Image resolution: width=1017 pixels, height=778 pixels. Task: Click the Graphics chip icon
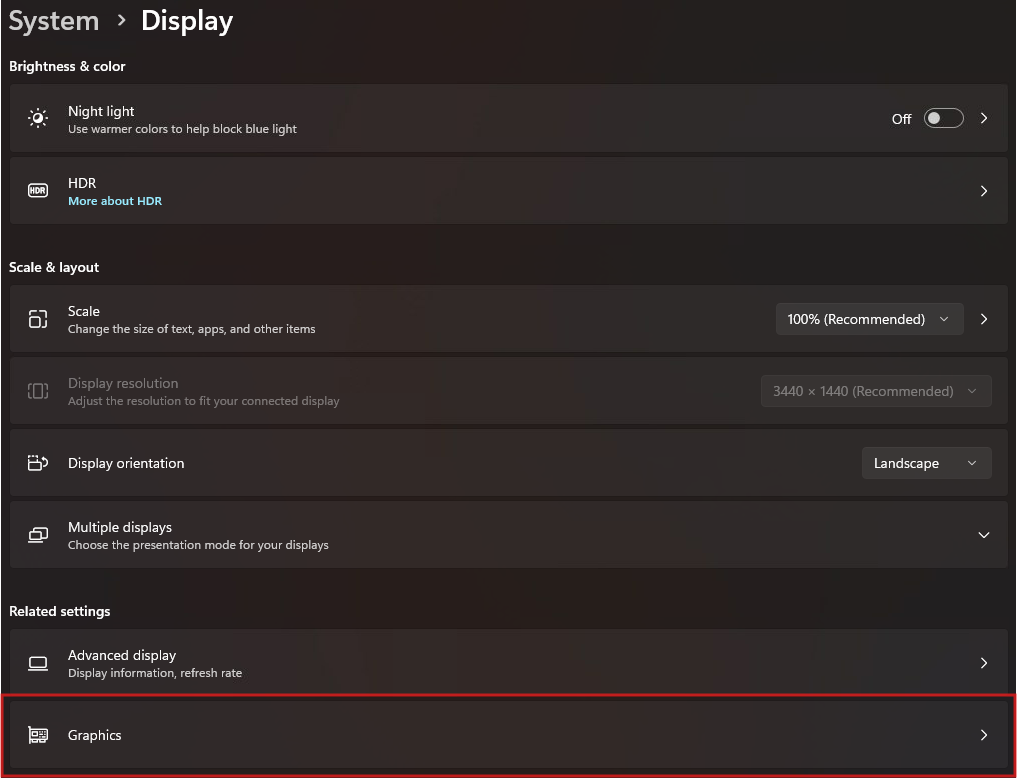coord(37,734)
